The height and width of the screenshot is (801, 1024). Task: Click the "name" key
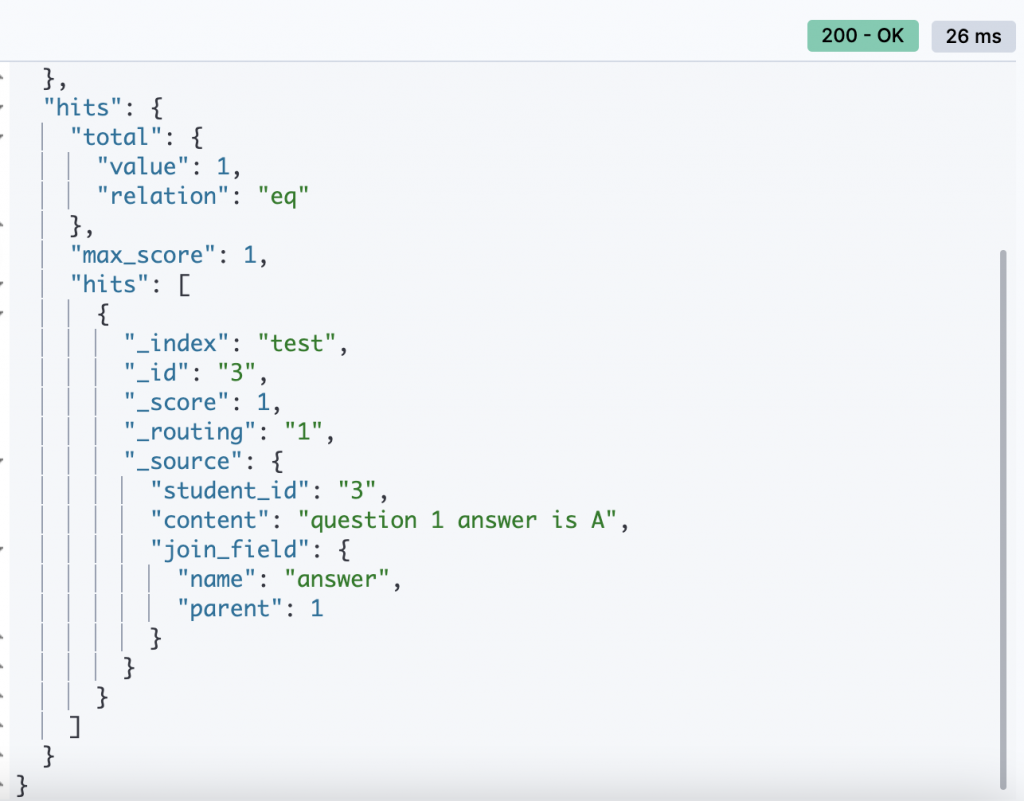click(217, 579)
